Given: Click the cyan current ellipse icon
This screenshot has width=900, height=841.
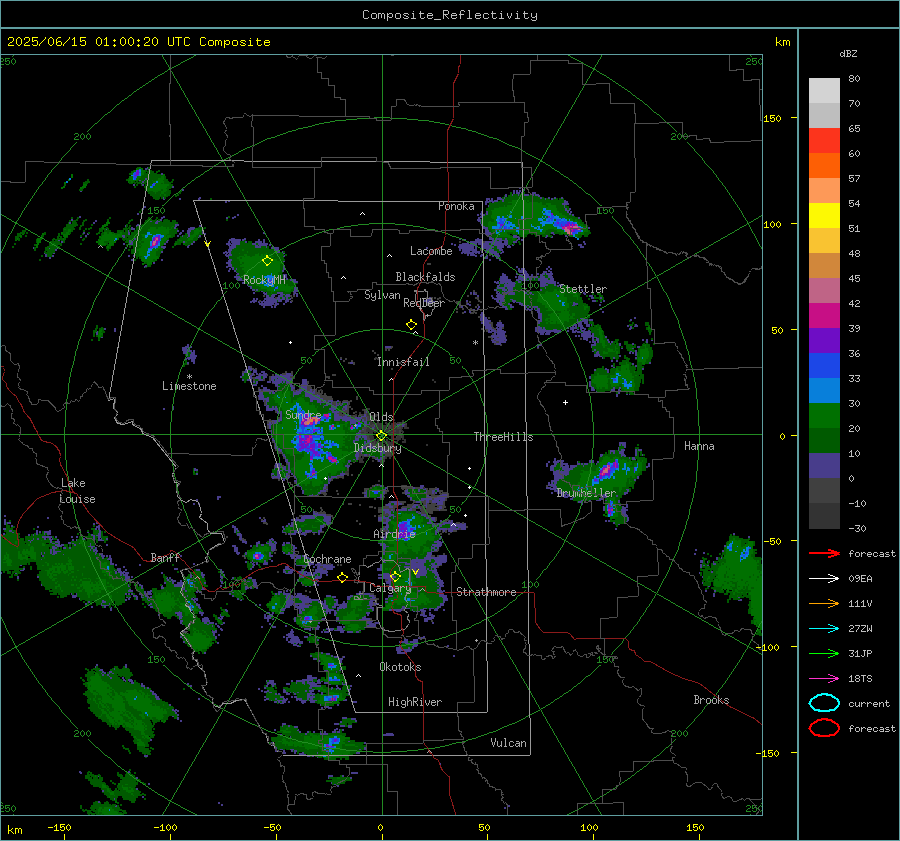Looking at the screenshot, I should (824, 703).
